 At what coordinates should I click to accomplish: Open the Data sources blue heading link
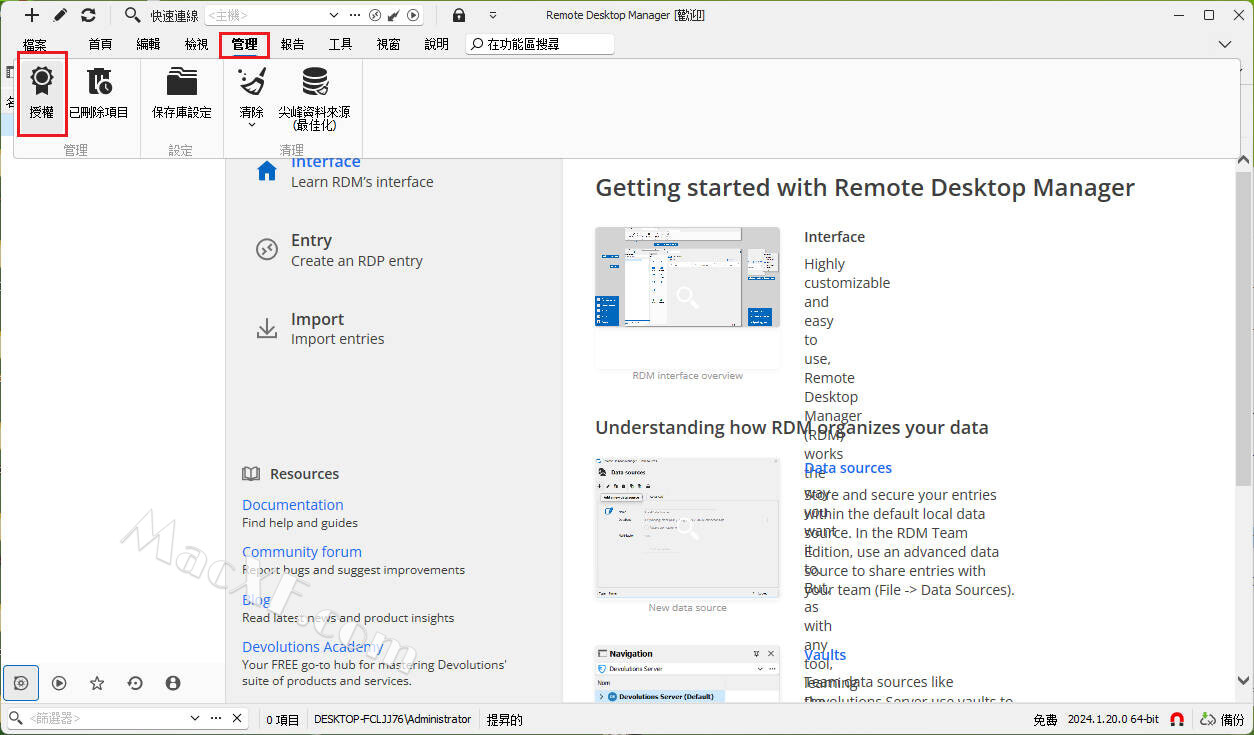tap(848, 468)
